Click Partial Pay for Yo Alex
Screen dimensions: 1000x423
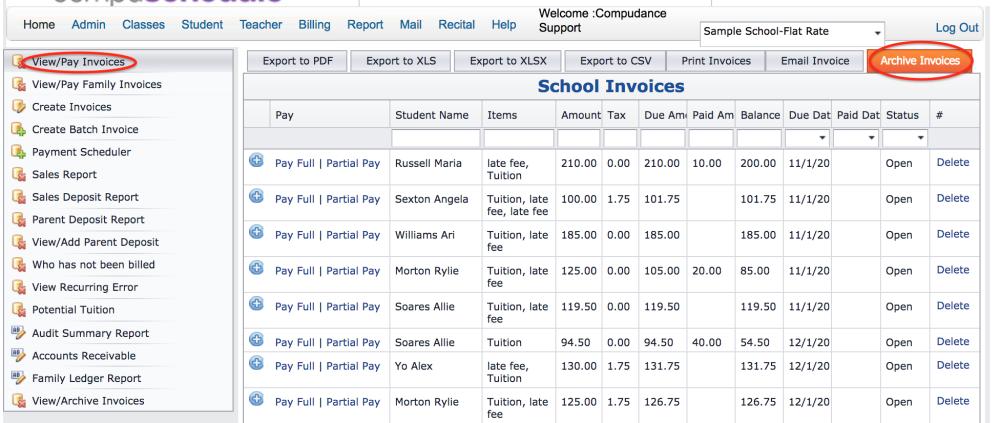tap(353, 366)
